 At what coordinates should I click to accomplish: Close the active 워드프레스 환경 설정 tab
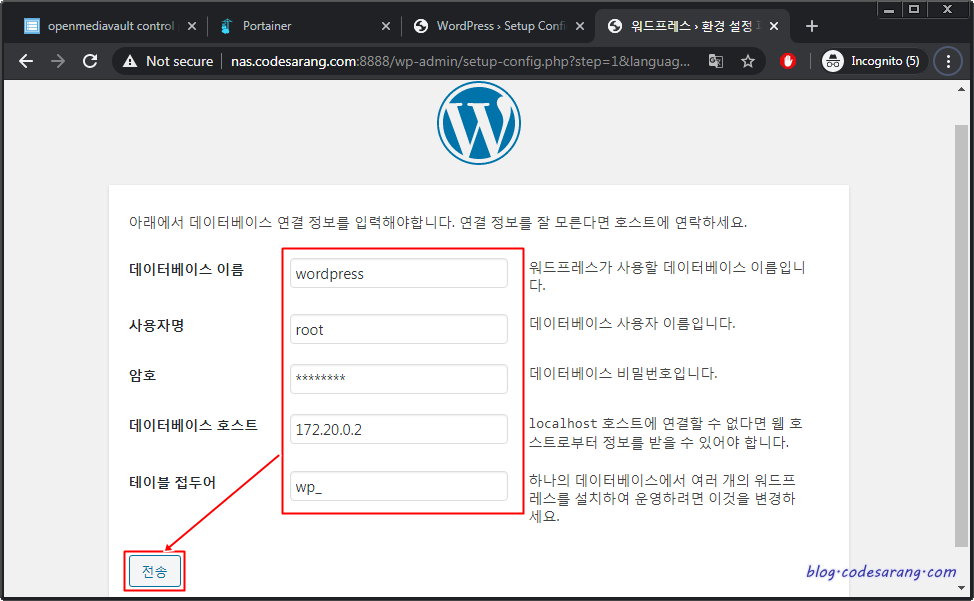(x=774, y=26)
